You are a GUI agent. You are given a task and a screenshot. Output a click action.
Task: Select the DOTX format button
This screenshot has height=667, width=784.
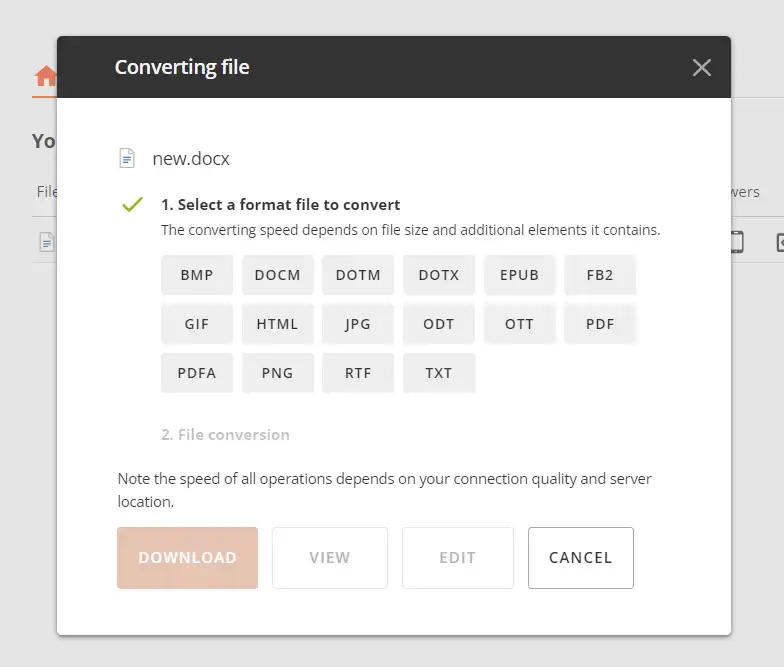pyautogui.click(x=439, y=275)
